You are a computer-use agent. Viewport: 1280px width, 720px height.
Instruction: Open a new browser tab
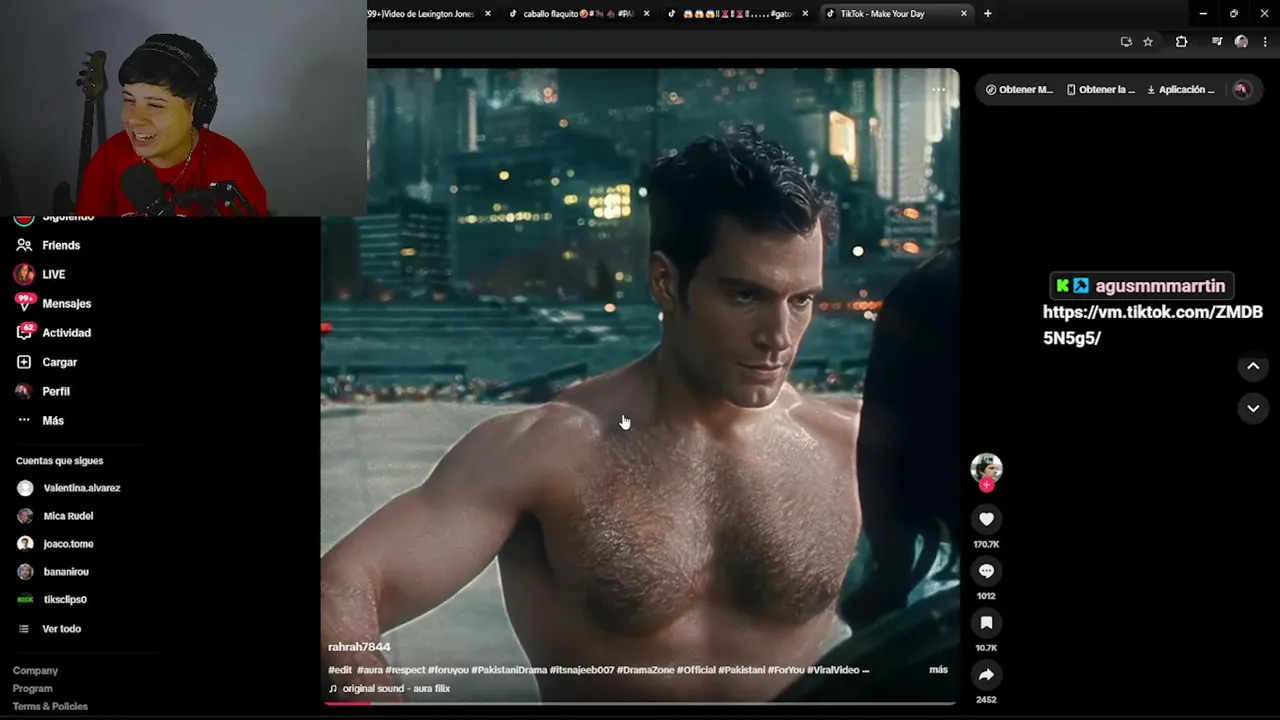click(987, 14)
